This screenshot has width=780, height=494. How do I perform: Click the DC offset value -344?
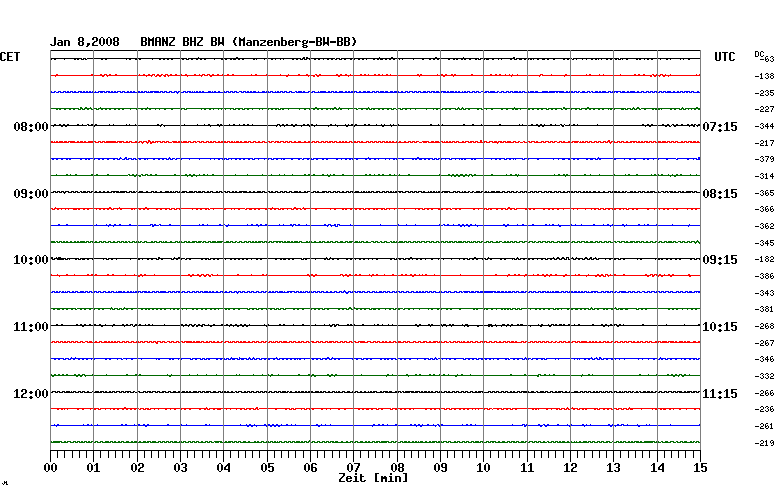click(765, 126)
